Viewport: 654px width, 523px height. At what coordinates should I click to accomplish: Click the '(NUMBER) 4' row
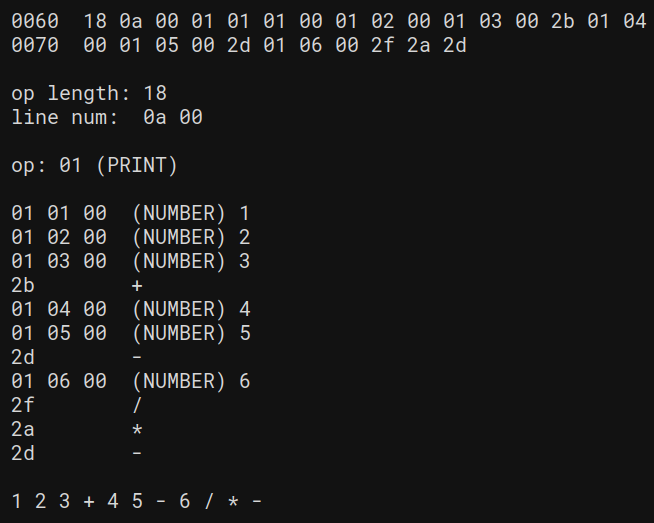(131, 309)
